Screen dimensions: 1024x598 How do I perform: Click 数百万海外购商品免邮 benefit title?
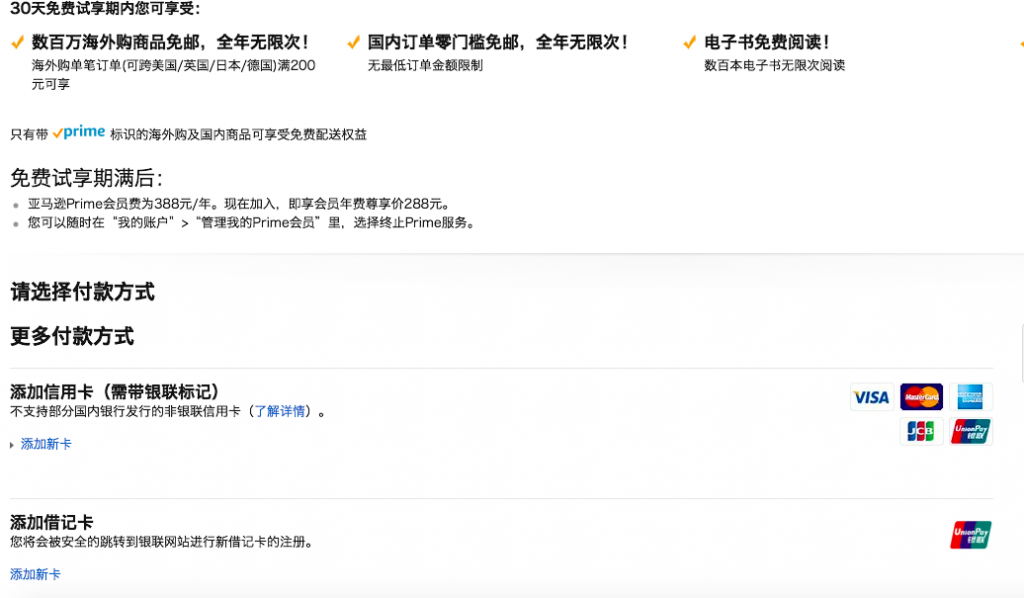point(170,42)
